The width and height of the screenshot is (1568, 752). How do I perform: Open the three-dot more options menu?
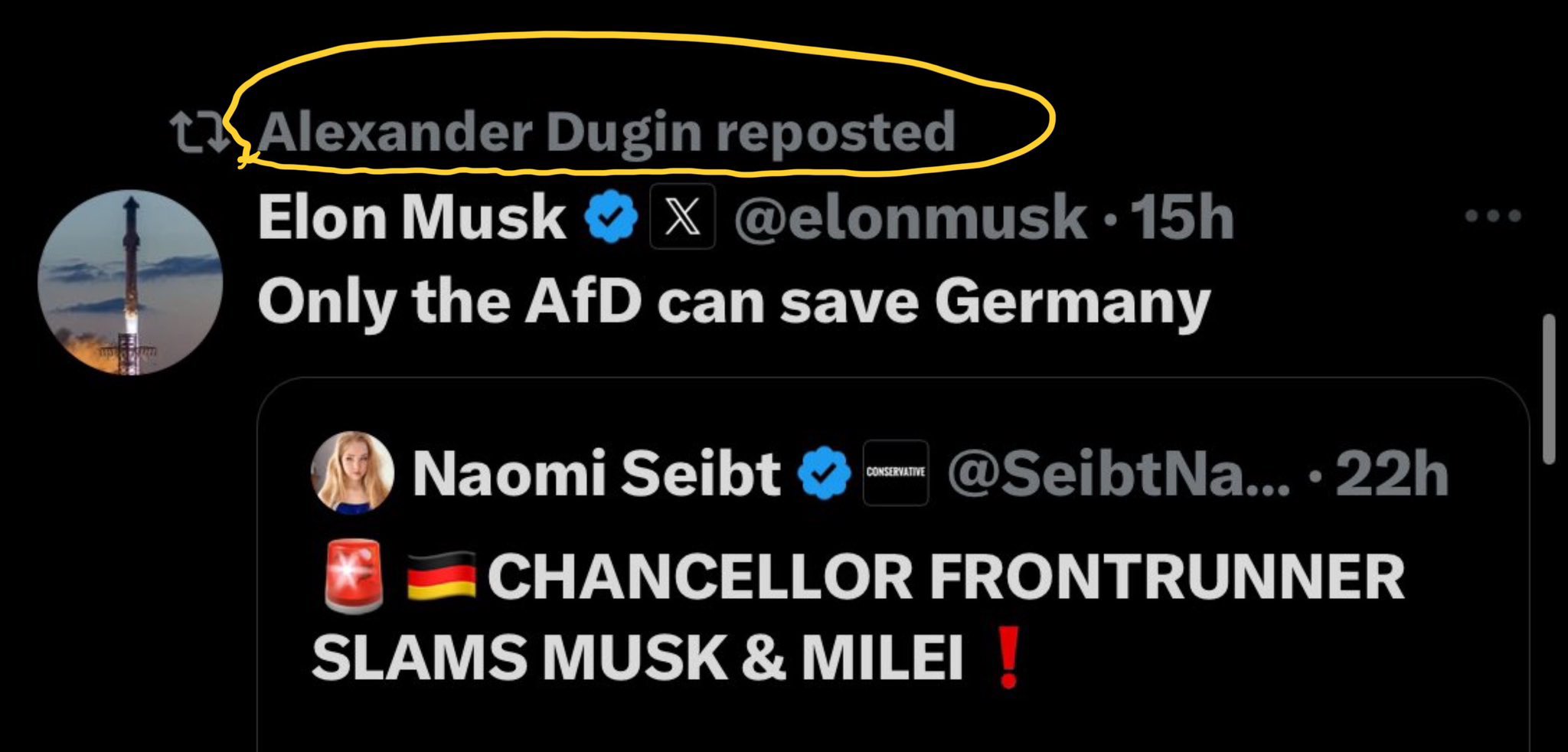tap(1492, 216)
